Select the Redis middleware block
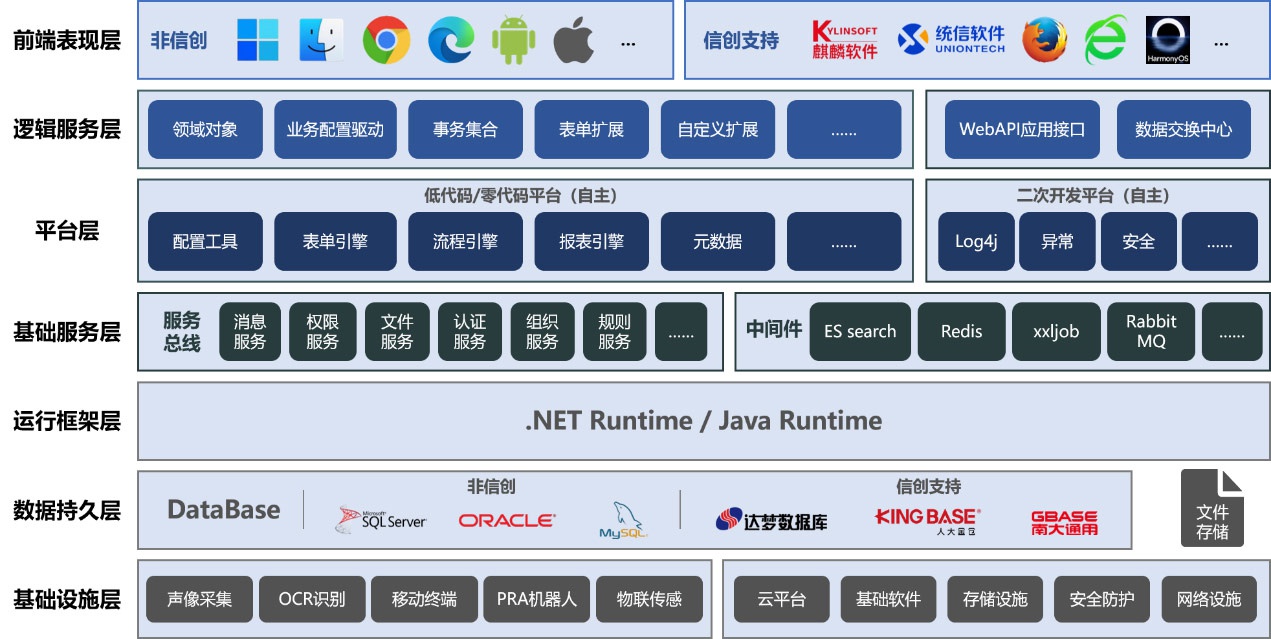The height and width of the screenshot is (639, 1271). click(961, 332)
